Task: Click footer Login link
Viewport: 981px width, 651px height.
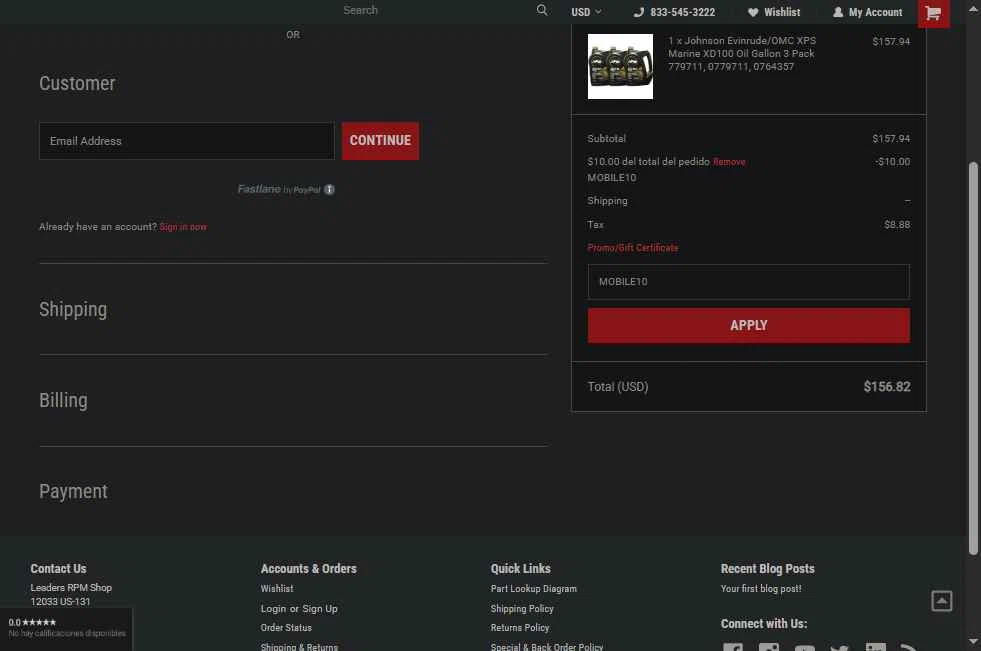Action: 273,608
